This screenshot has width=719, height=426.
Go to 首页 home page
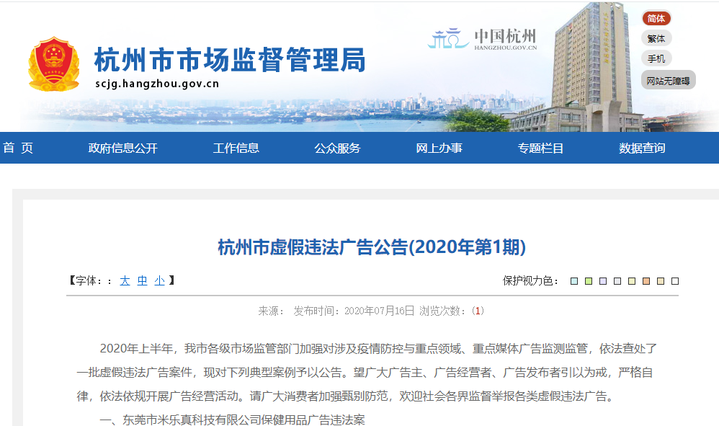point(18,148)
